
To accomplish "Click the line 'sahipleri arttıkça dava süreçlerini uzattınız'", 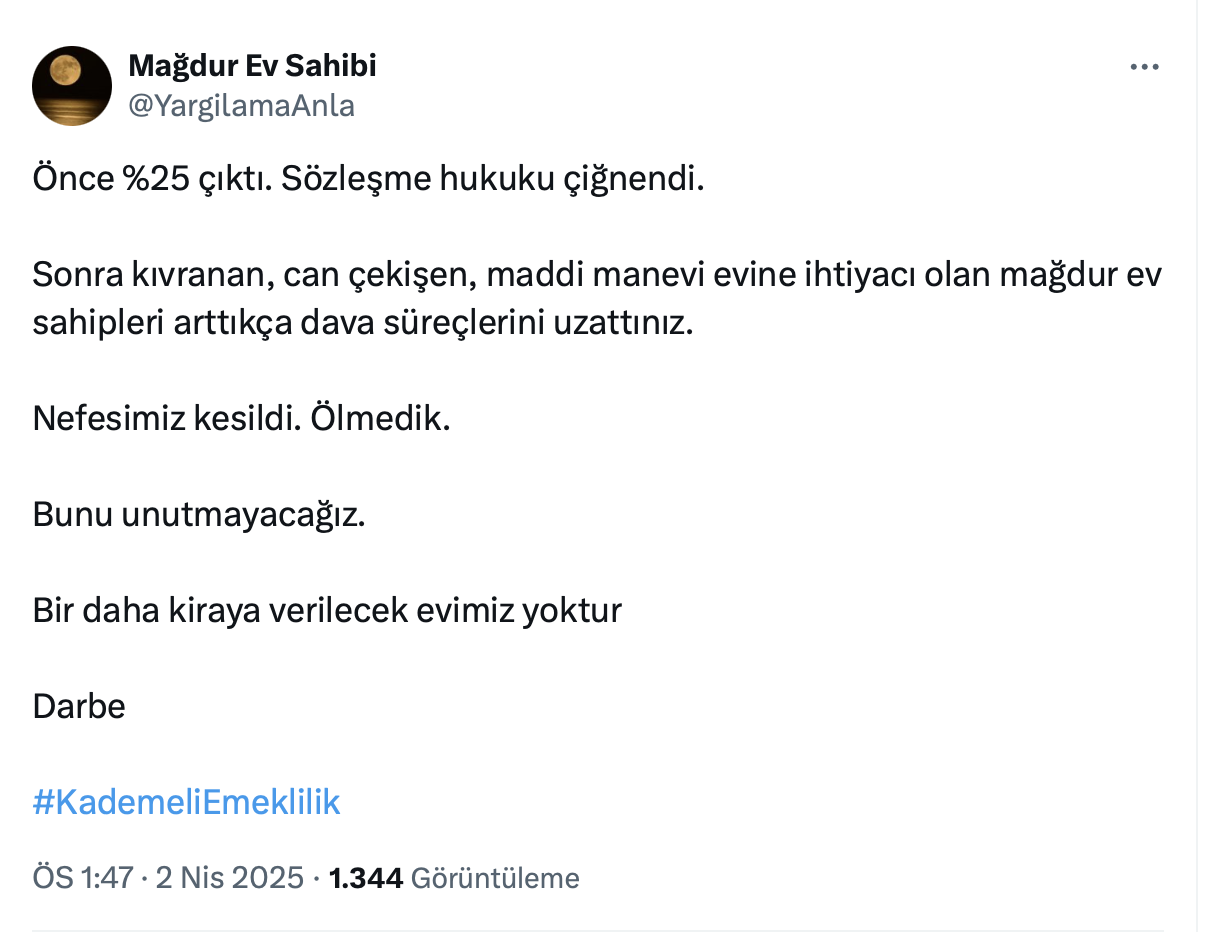I will (x=362, y=322).
